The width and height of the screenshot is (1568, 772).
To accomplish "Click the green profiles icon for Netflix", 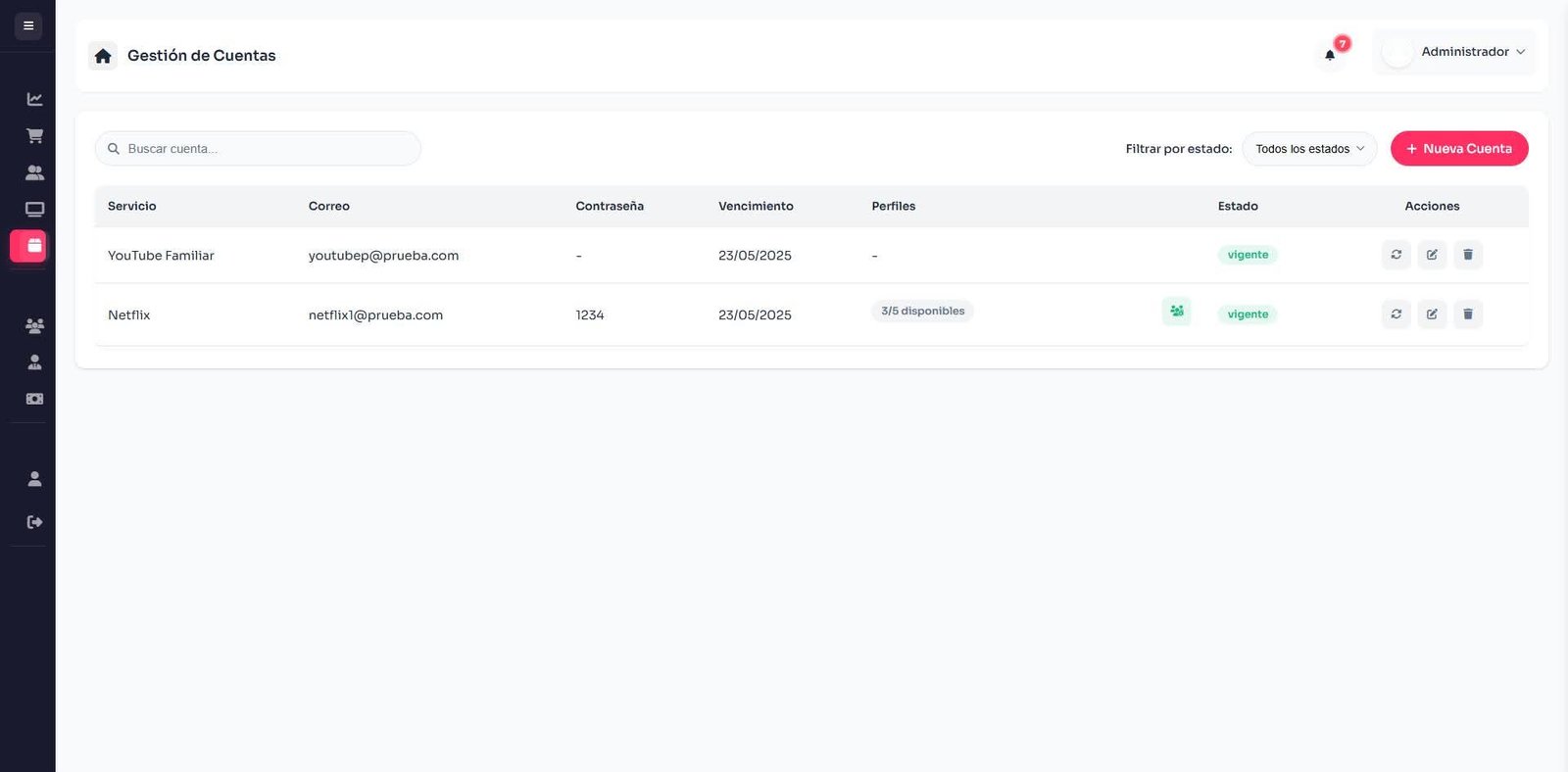I will coord(1176,312).
